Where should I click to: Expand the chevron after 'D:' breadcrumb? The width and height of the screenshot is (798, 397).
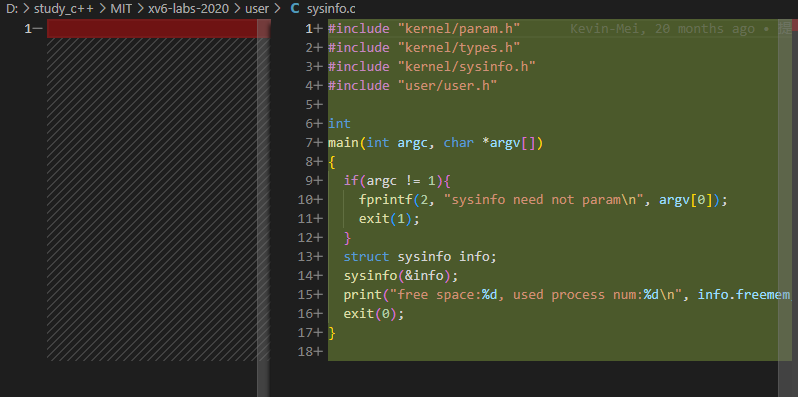[x=26, y=9]
